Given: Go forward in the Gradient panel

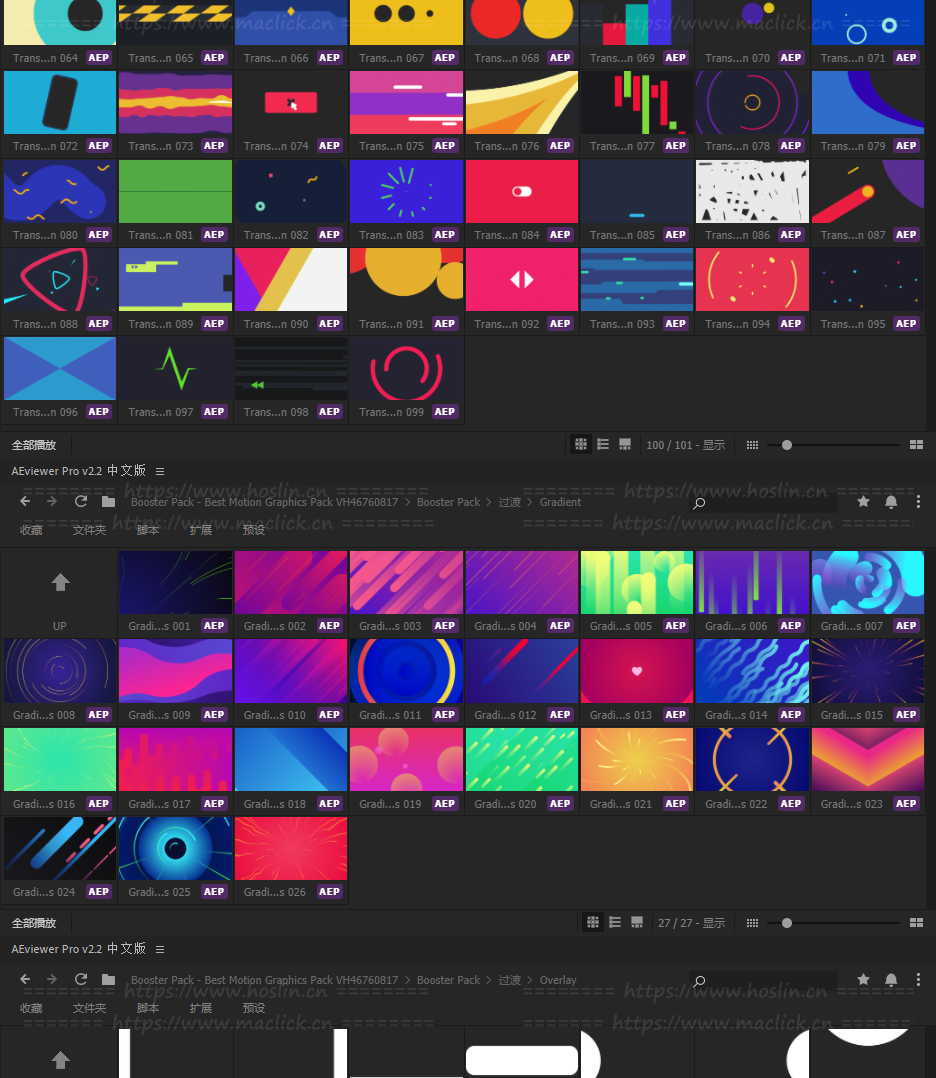Looking at the screenshot, I should click(x=52, y=501).
